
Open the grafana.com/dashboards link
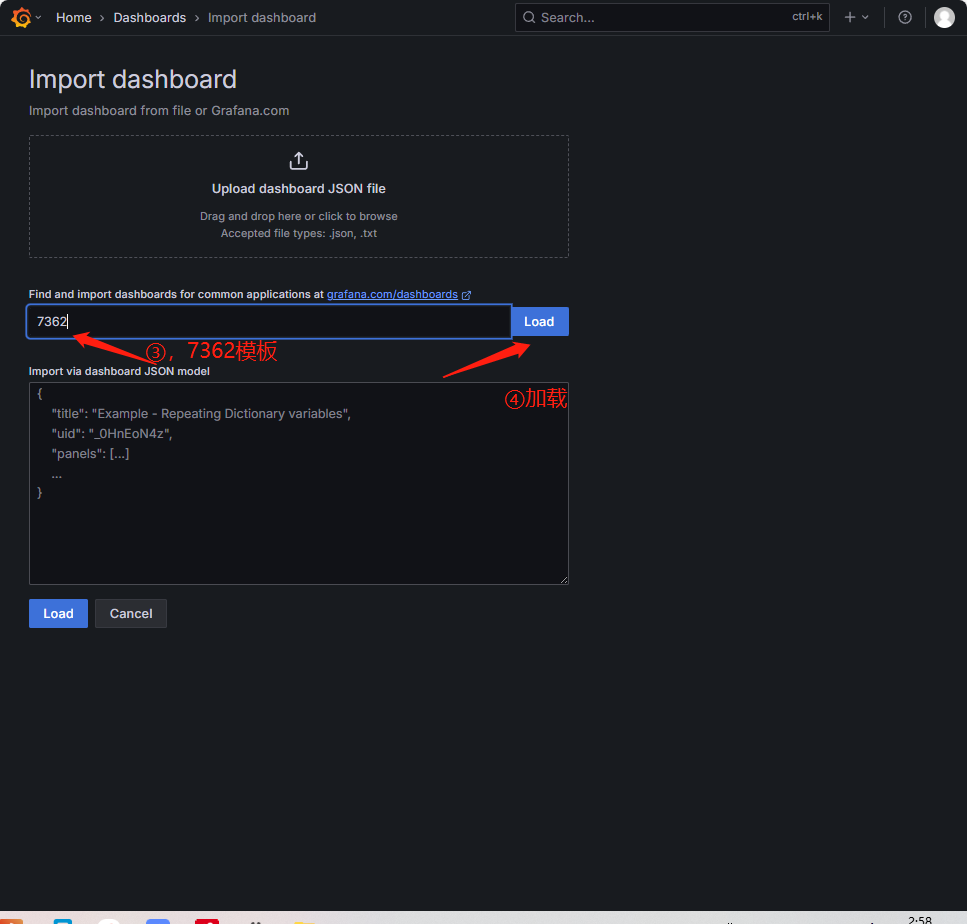393,294
